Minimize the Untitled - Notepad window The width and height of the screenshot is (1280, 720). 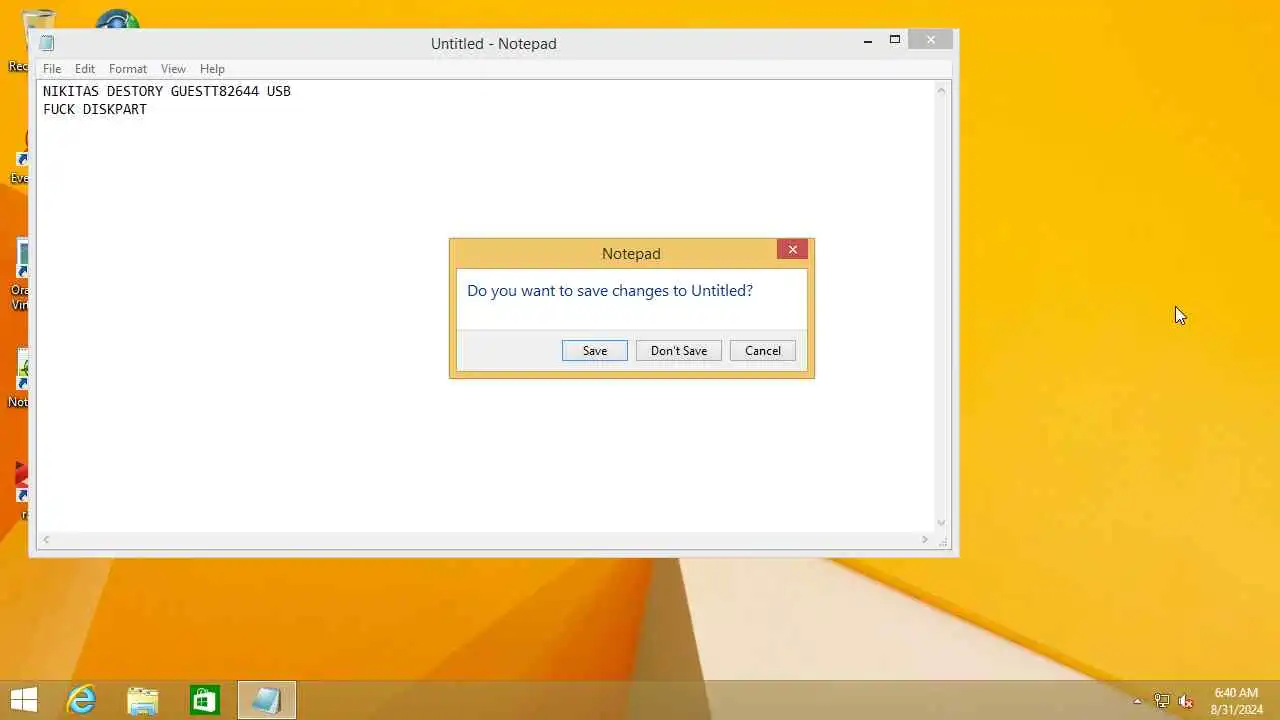tap(868, 41)
